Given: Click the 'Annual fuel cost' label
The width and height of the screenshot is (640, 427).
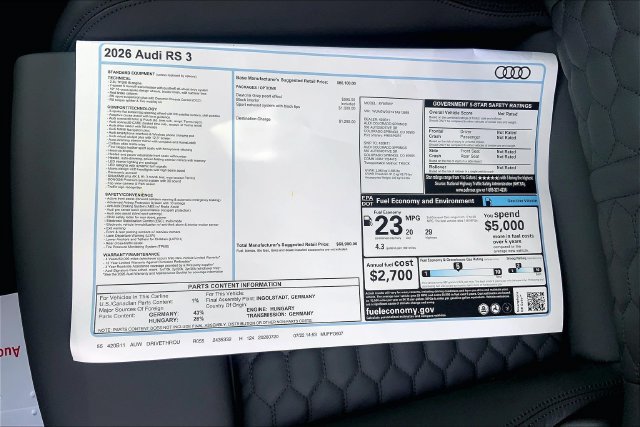Looking at the screenshot, I should click(x=390, y=263).
